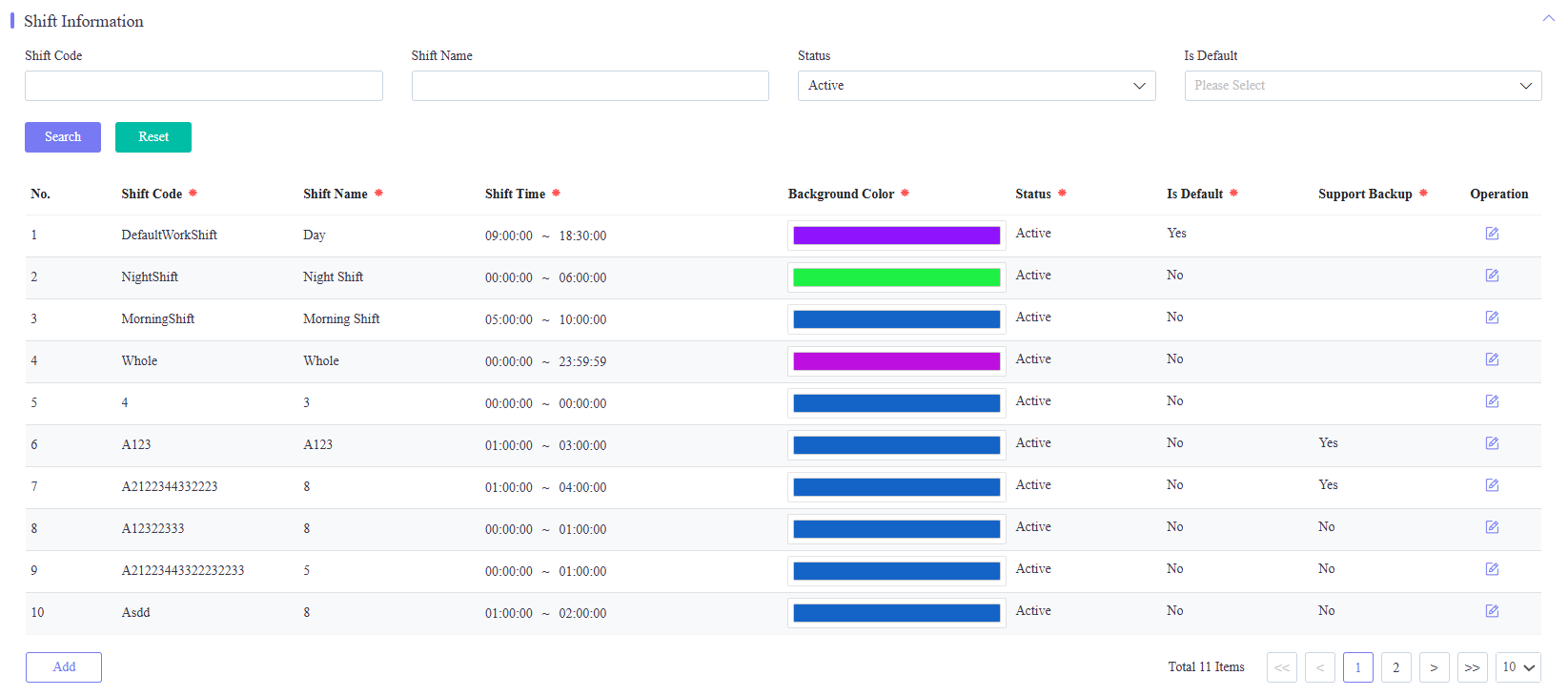Focus the Shift Code input field

point(204,86)
